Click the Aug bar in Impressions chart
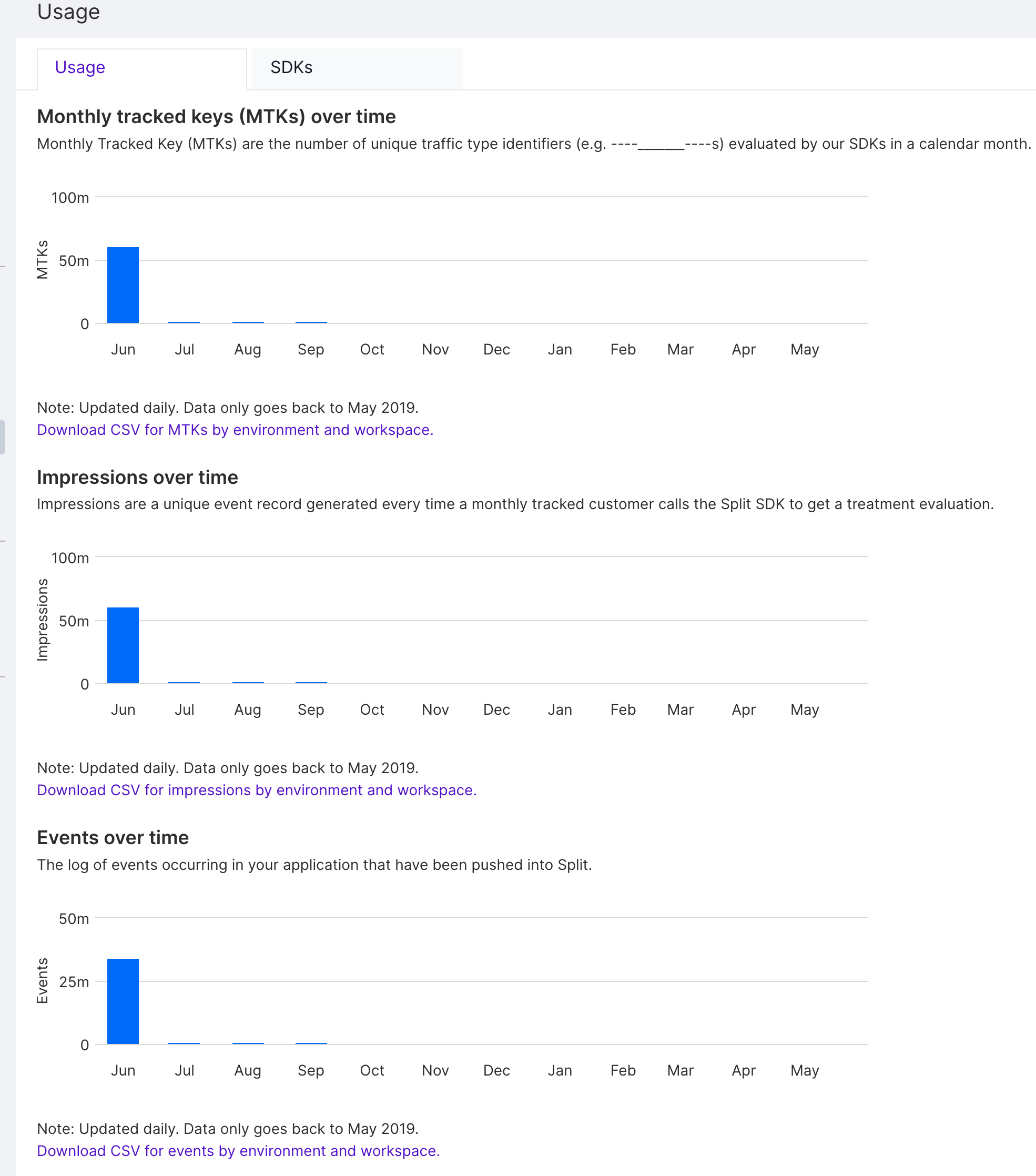1036x1176 pixels. (248, 682)
